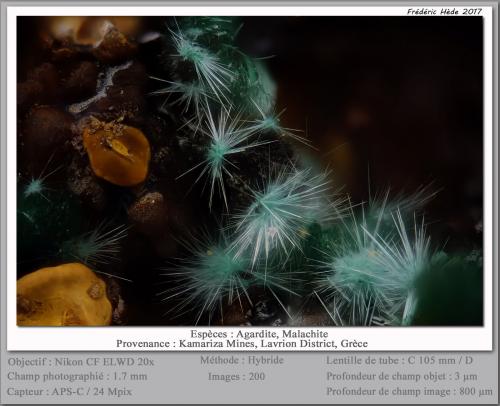This screenshot has height=406, width=500.
Task: Select the Champ photographié : 1.7 mm text
Action: pyautogui.click(x=77, y=376)
